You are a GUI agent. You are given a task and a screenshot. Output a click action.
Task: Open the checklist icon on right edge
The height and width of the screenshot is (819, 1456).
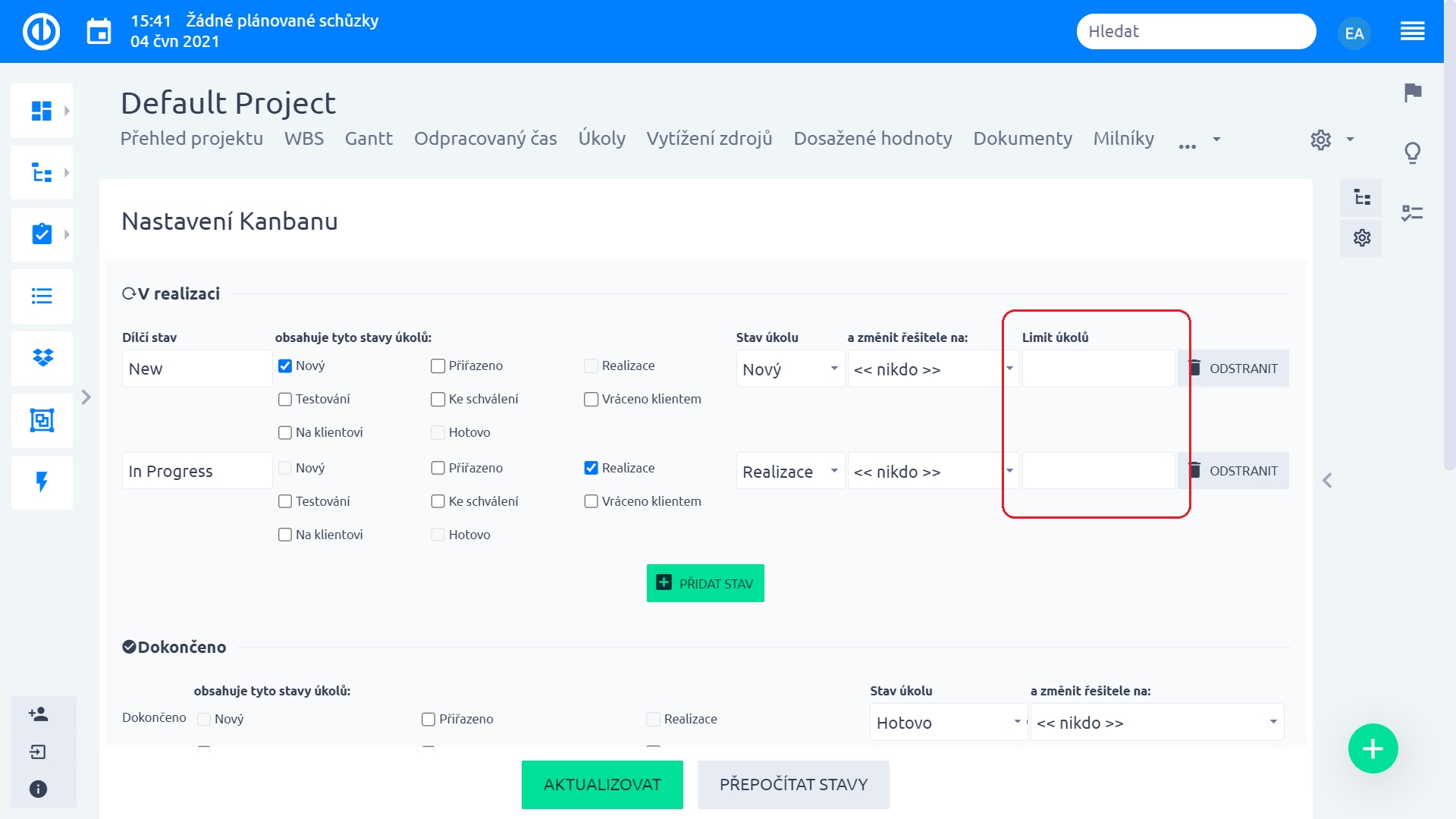[x=1412, y=213]
